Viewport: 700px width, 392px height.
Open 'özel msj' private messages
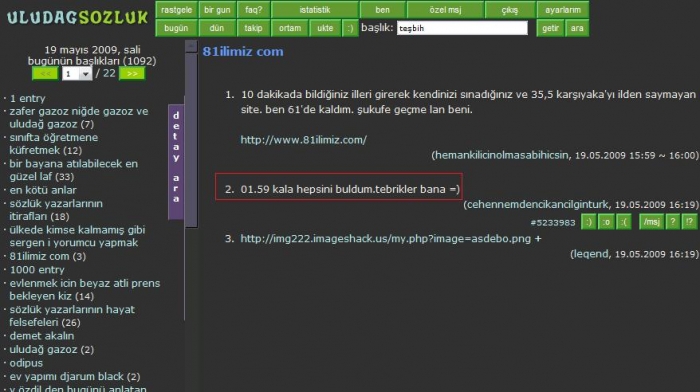[445, 10]
